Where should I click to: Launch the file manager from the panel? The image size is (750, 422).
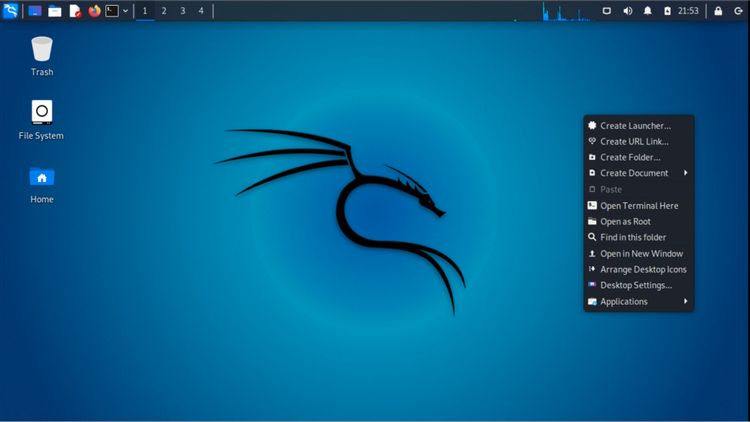pyautogui.click(x=55, y=11)
